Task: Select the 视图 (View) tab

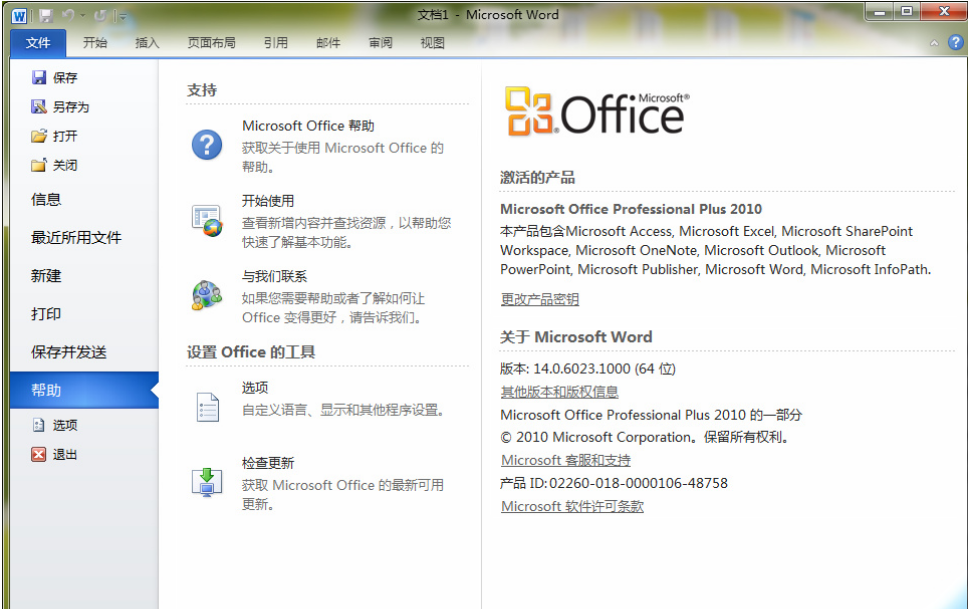Action: point(432,43)
